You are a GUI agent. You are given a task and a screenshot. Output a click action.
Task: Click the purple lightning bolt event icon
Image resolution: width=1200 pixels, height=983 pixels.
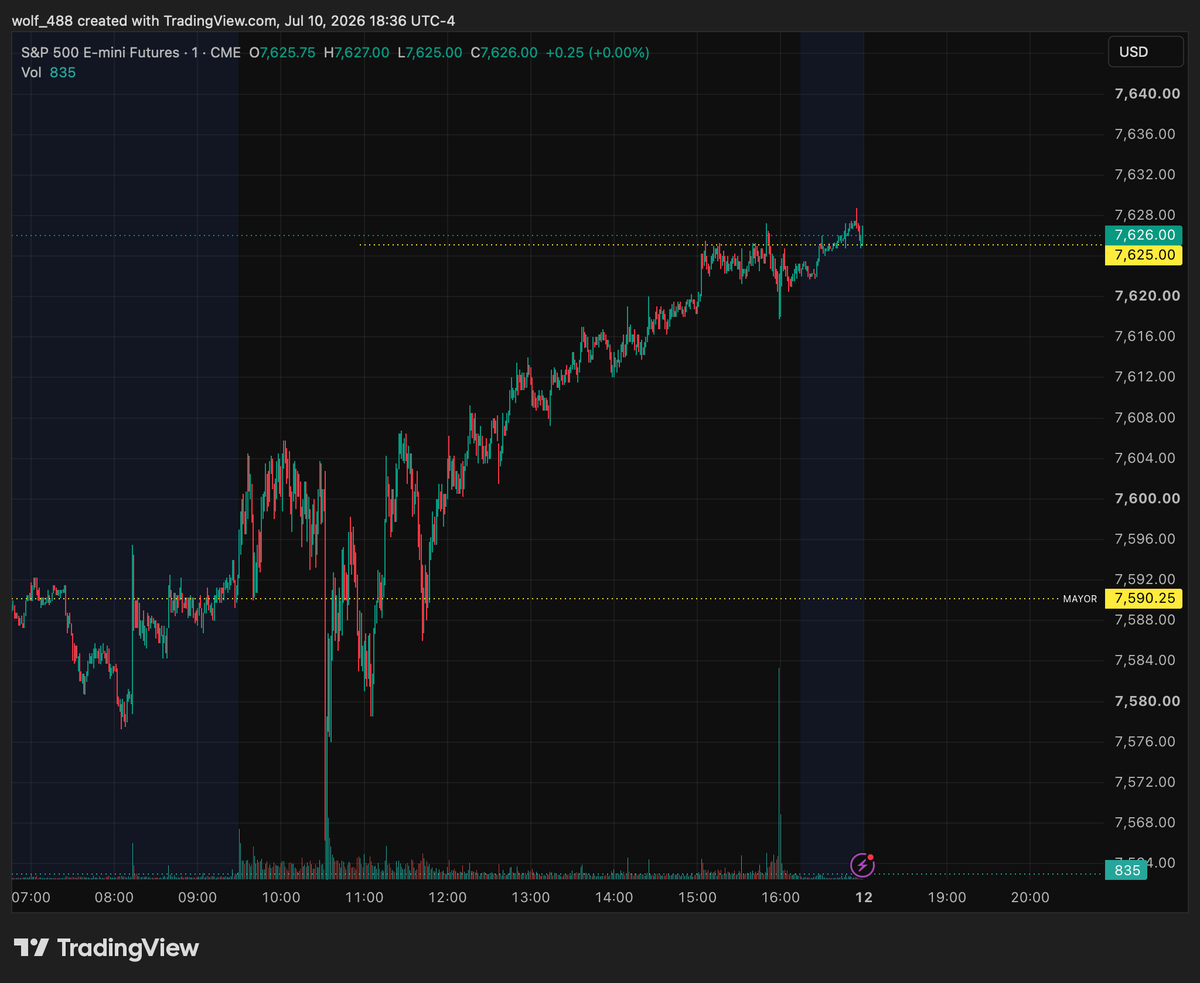(x=862, y=865)
